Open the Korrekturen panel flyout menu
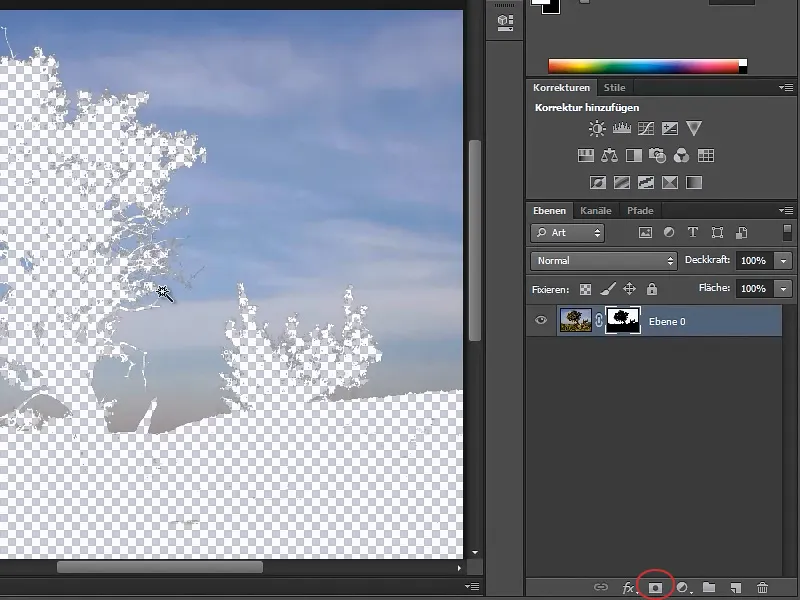 (x=786, y=88)
